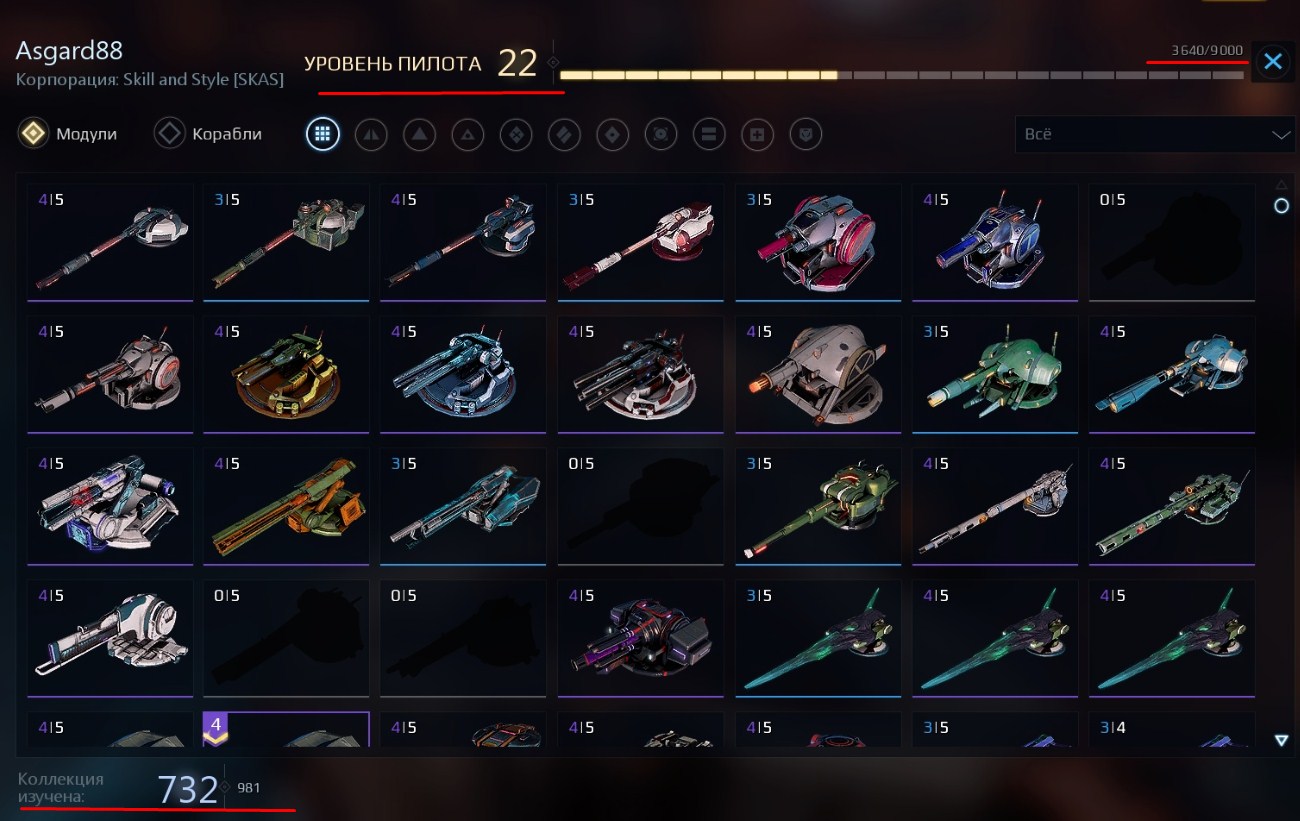This screenshot has height=821, width=1300.
Task: Open the 'Всё' filter dropdown
Action: coord(1154,134)
